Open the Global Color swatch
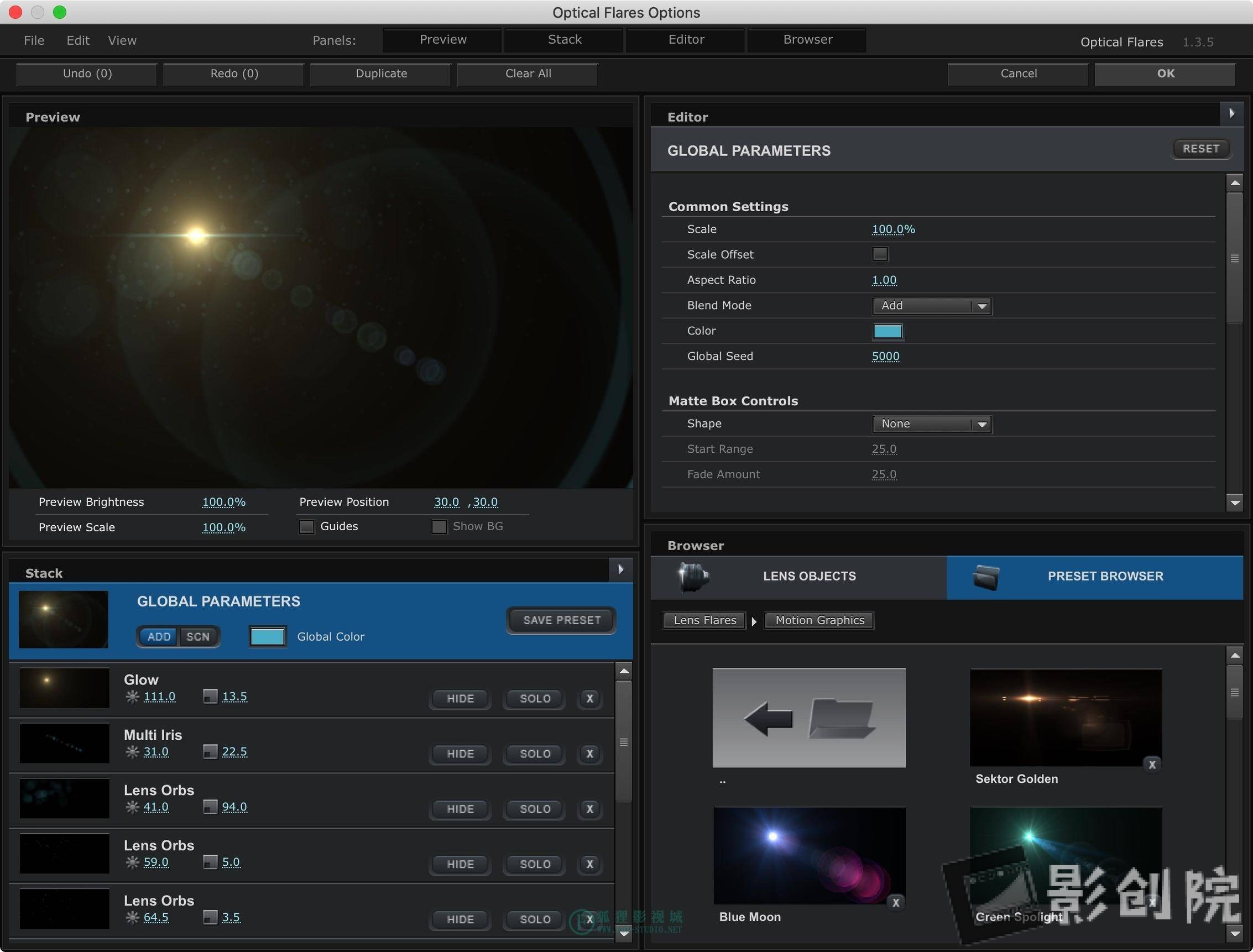 [268, 636]
